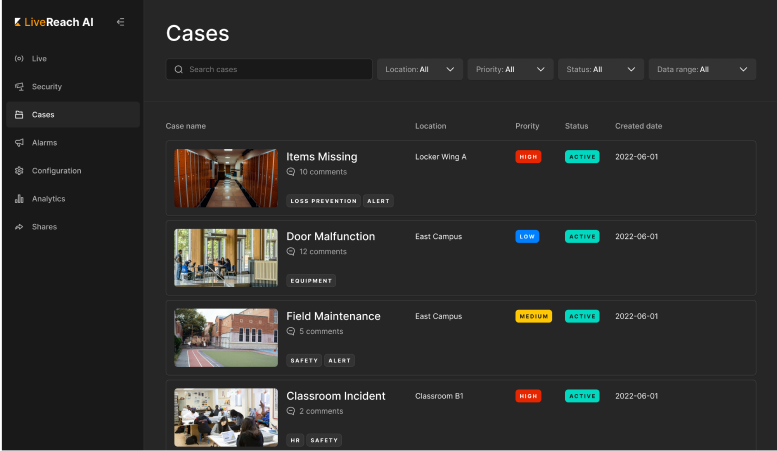Click the LOSS PREVENTION tag
Screen dimensions: 777x451
pos(324,201)
